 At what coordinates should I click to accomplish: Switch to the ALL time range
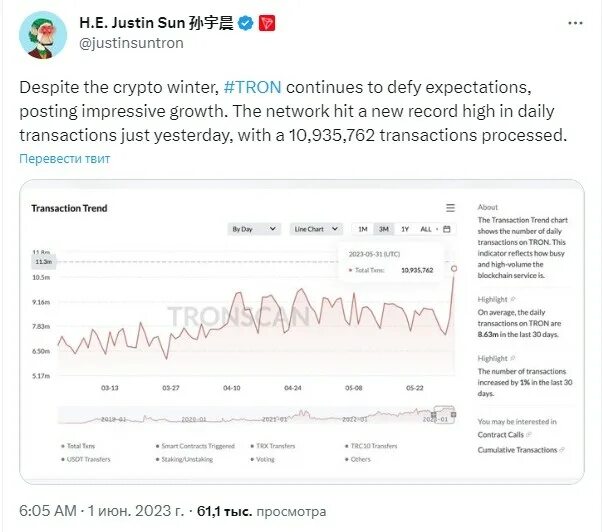point(426,229)
